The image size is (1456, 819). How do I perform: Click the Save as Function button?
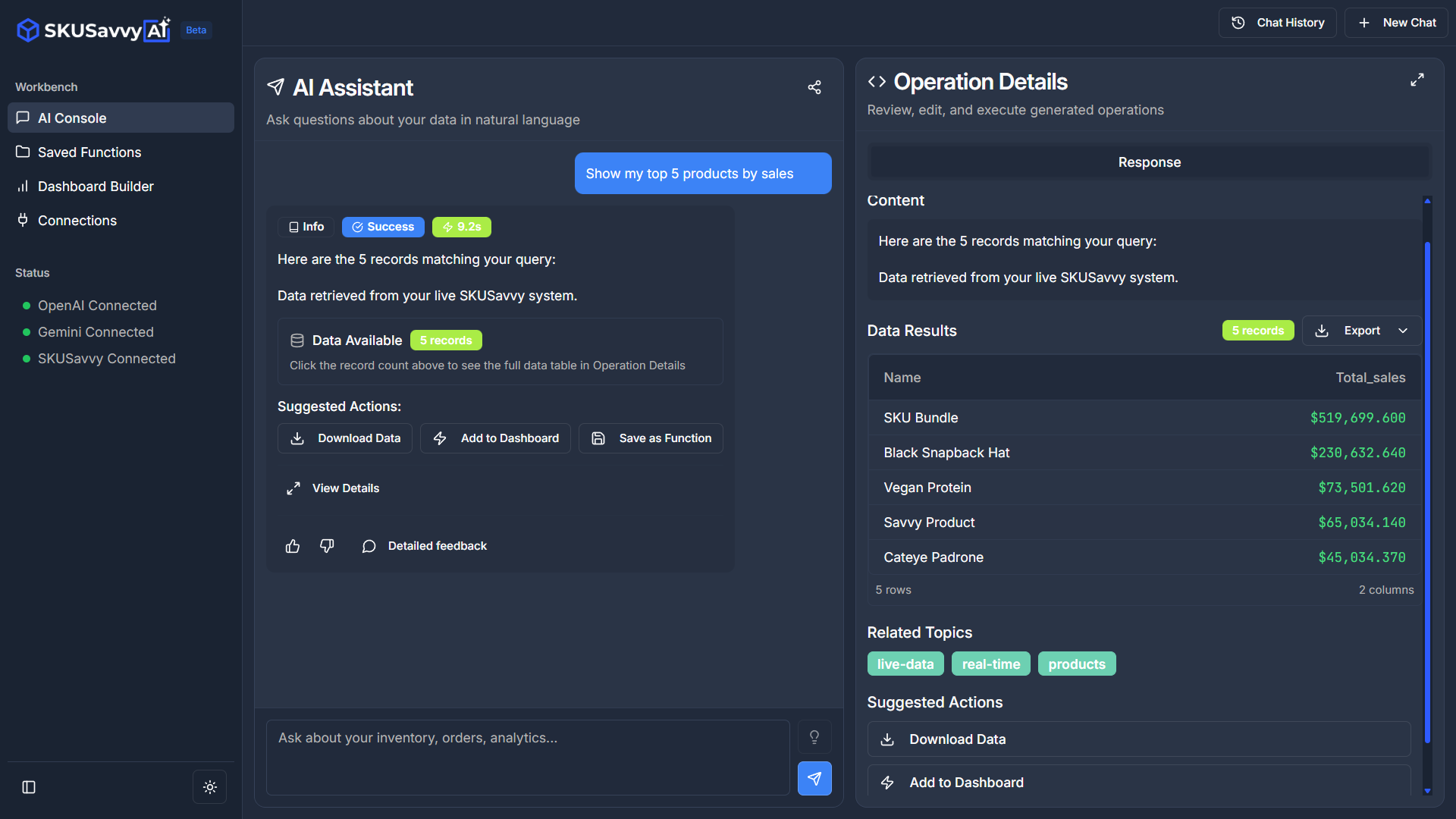[650, 438]
